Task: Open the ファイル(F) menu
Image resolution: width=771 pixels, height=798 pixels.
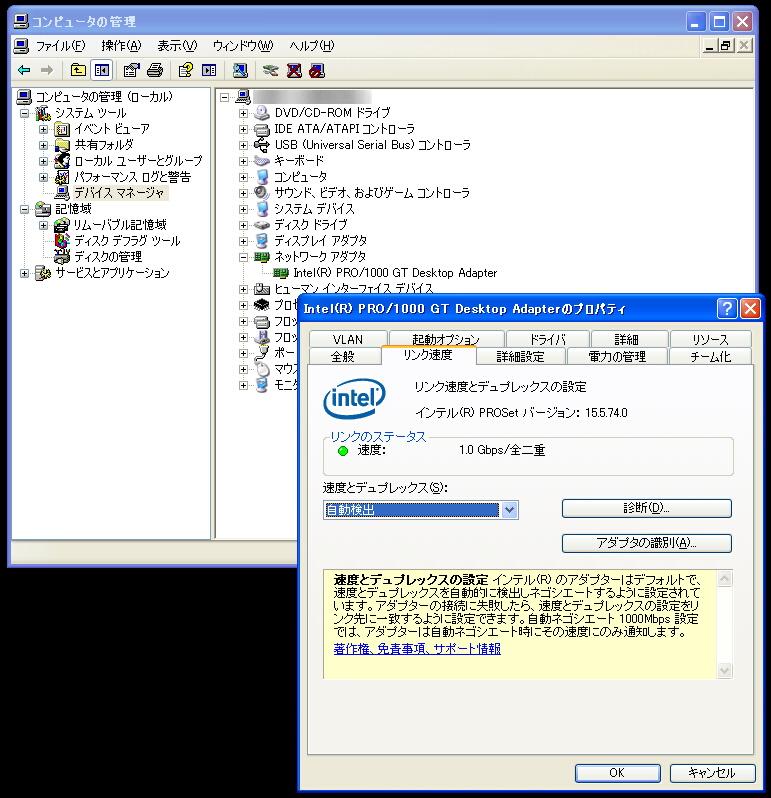Action: 60,46
